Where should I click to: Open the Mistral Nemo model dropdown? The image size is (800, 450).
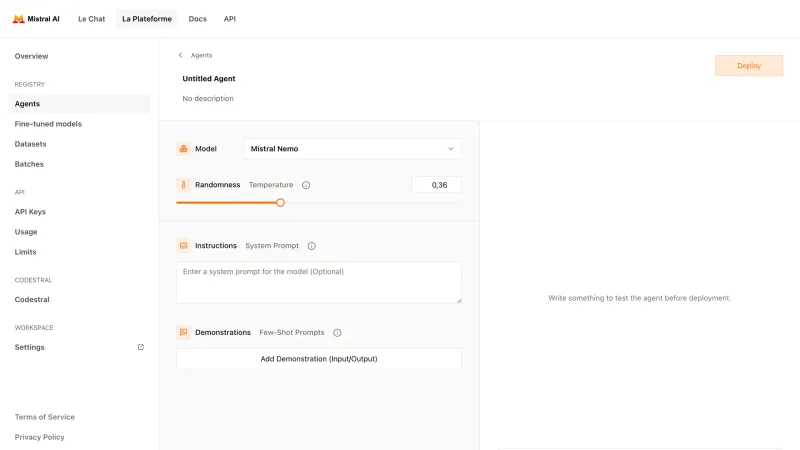pyautogui.click(x=353, y=149)
